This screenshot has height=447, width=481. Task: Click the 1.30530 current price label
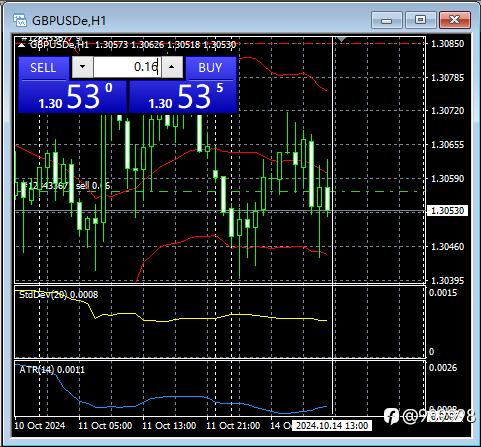click(447, 211)
